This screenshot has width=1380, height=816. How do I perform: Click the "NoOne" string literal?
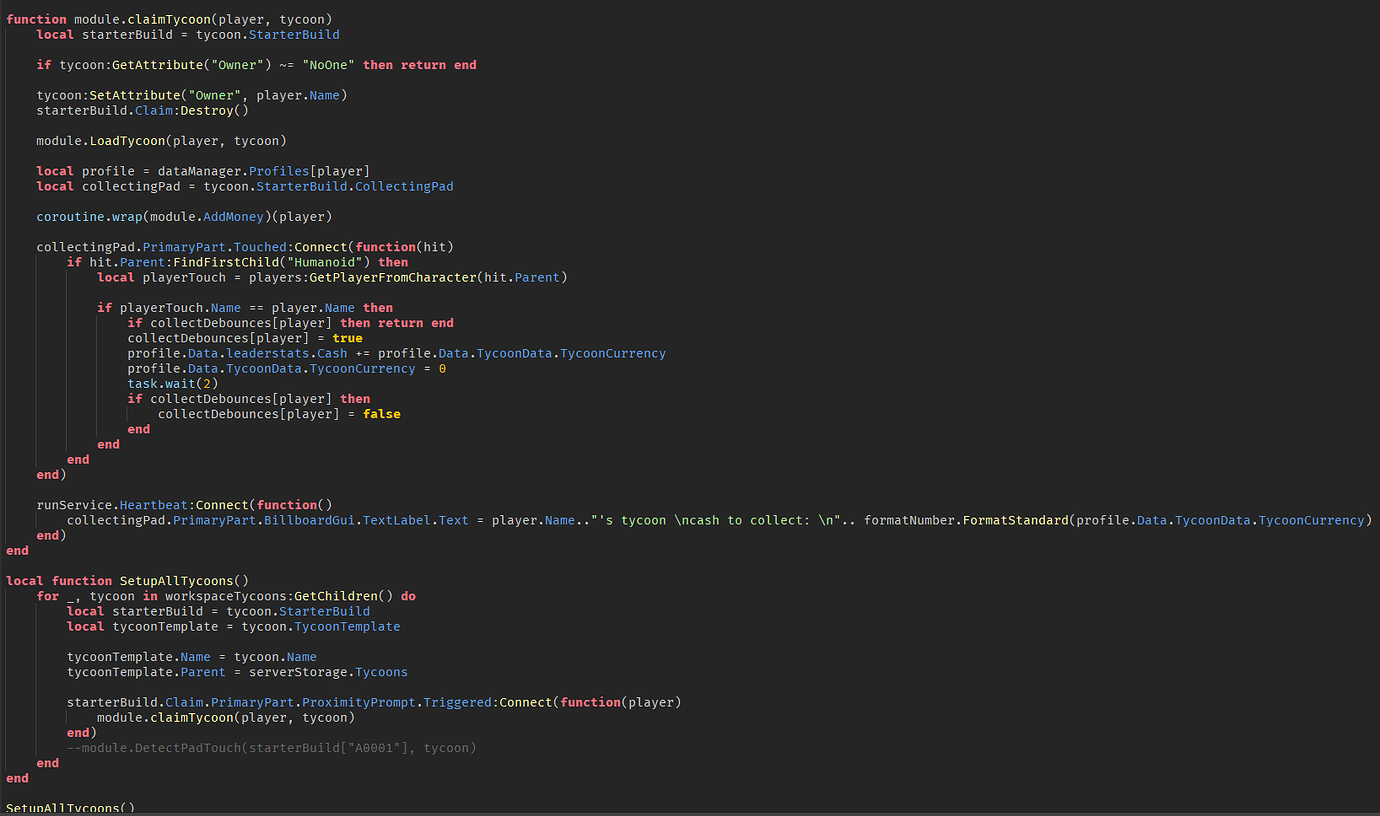coord(328,64)
